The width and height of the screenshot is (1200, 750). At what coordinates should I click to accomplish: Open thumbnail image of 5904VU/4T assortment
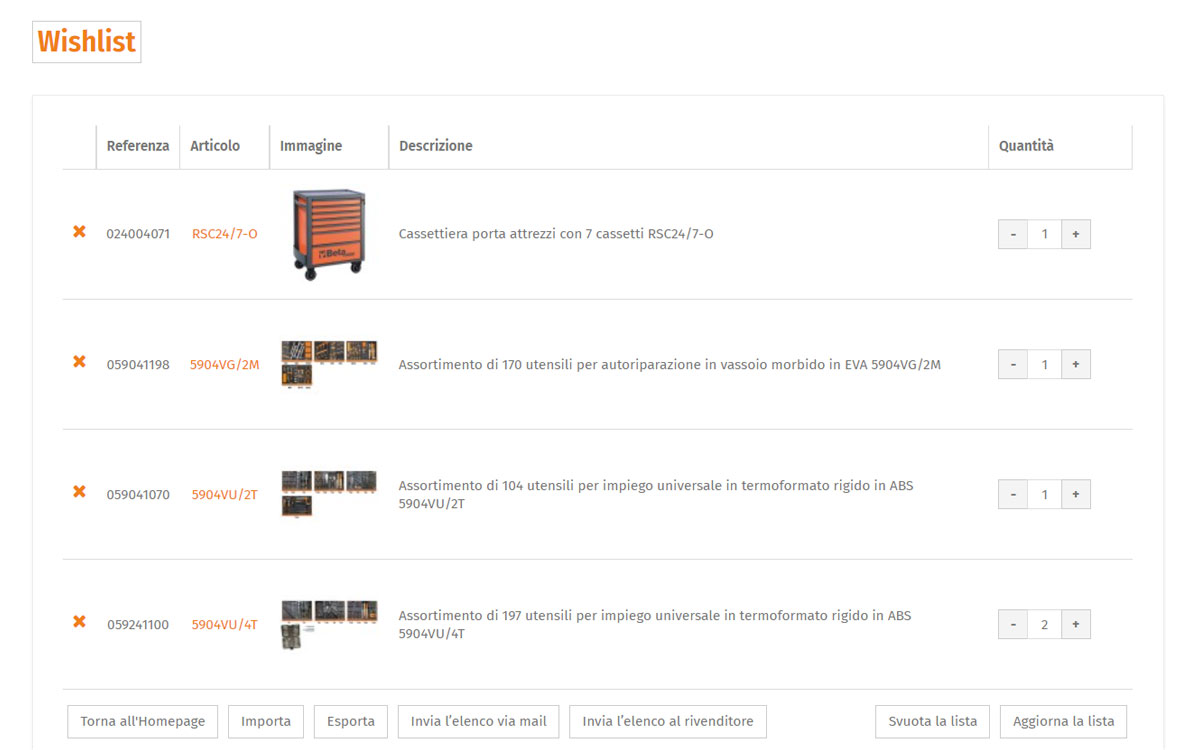[x=329, y=625]
